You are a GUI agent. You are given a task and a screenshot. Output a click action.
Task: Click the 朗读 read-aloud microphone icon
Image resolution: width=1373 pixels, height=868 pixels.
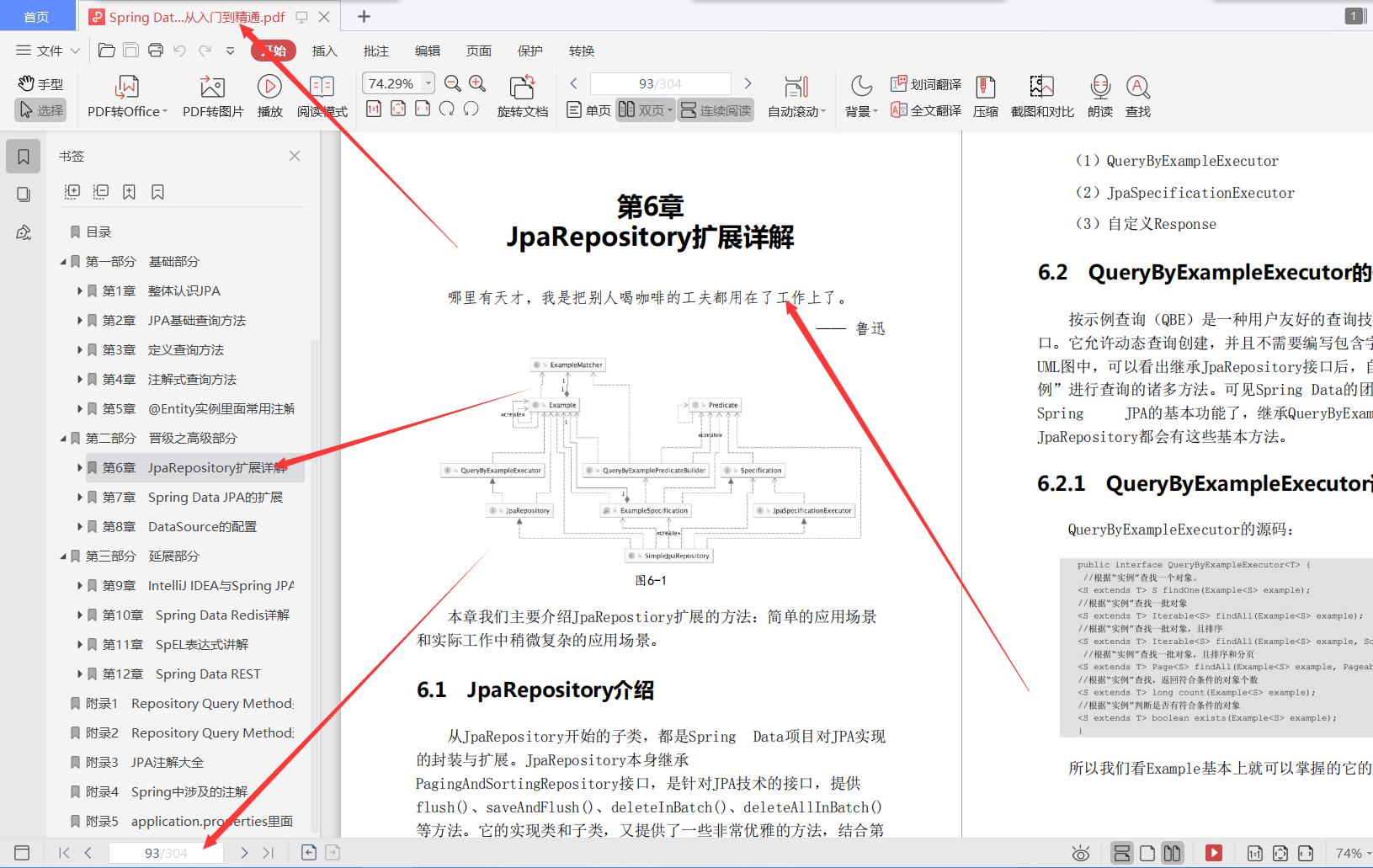1099,88
